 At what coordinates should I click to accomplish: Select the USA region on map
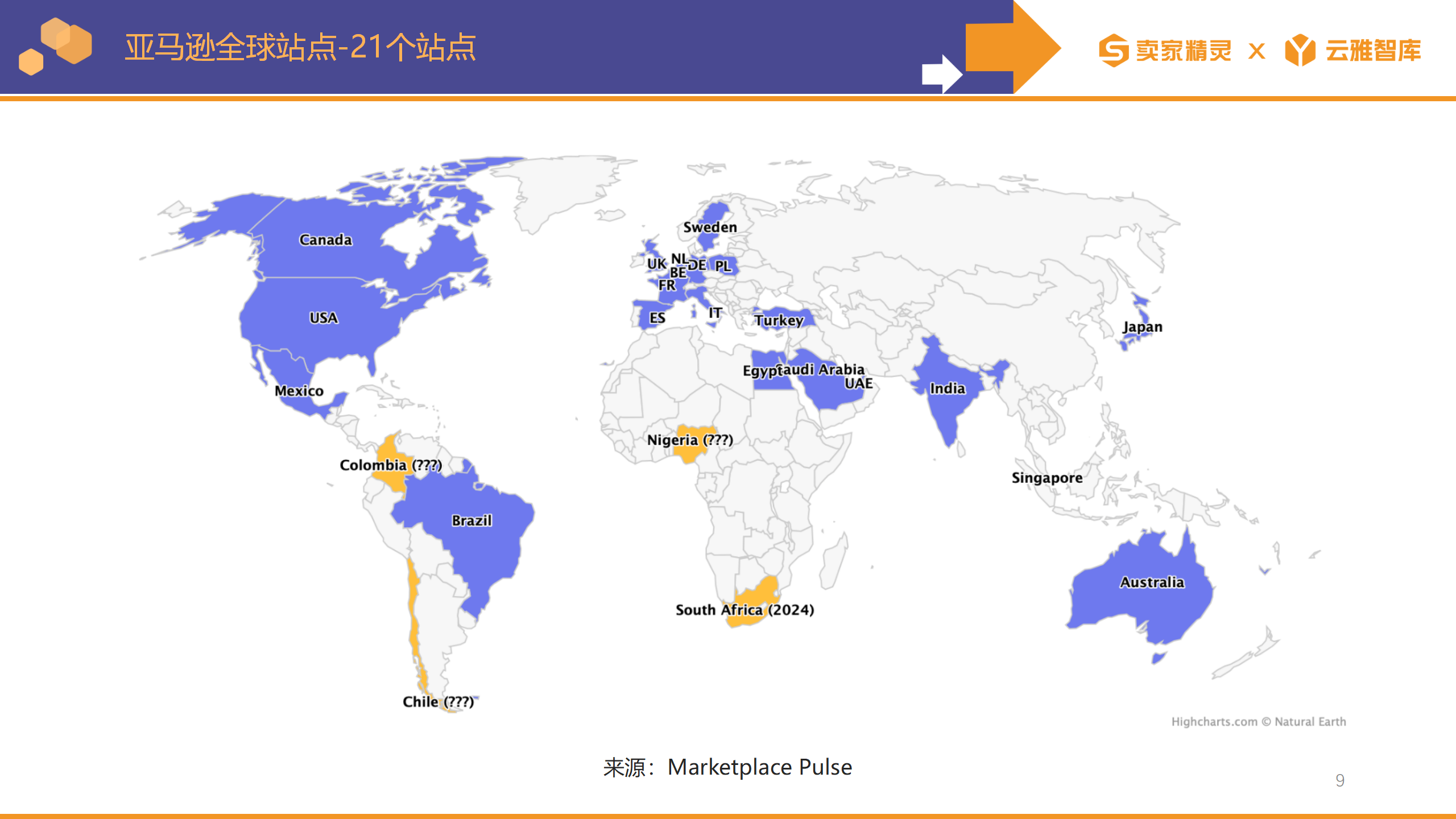(323, 317)
